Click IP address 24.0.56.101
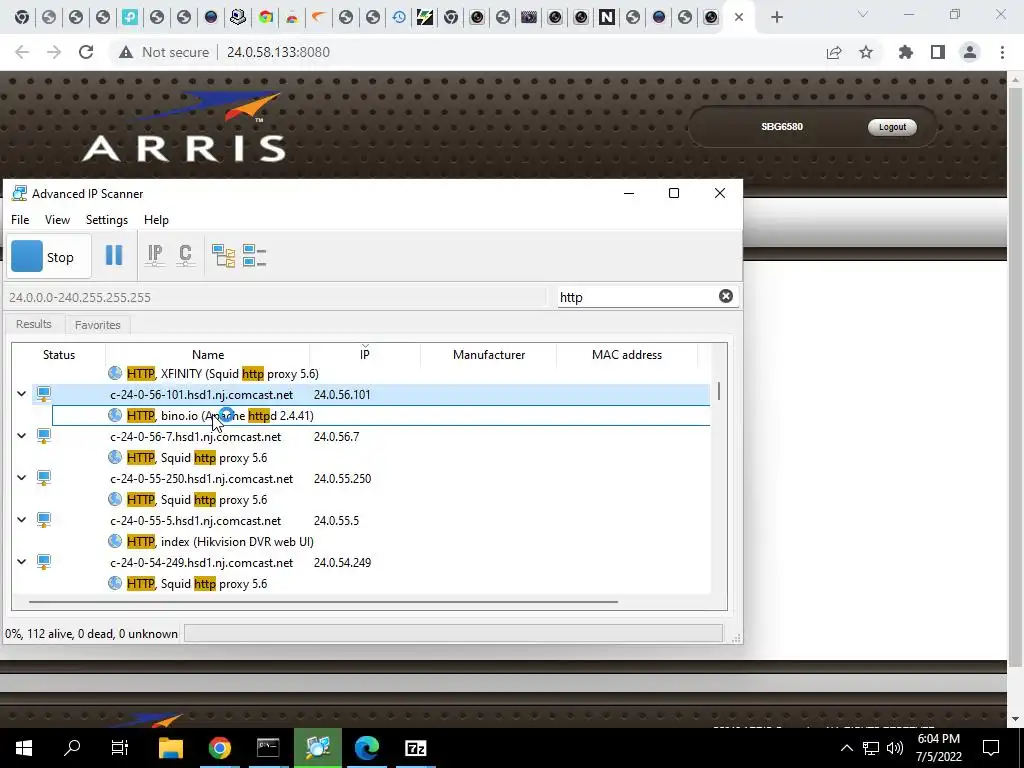Image resolution: width=1024 pixels, height=768 pixels. coord(342,395)
